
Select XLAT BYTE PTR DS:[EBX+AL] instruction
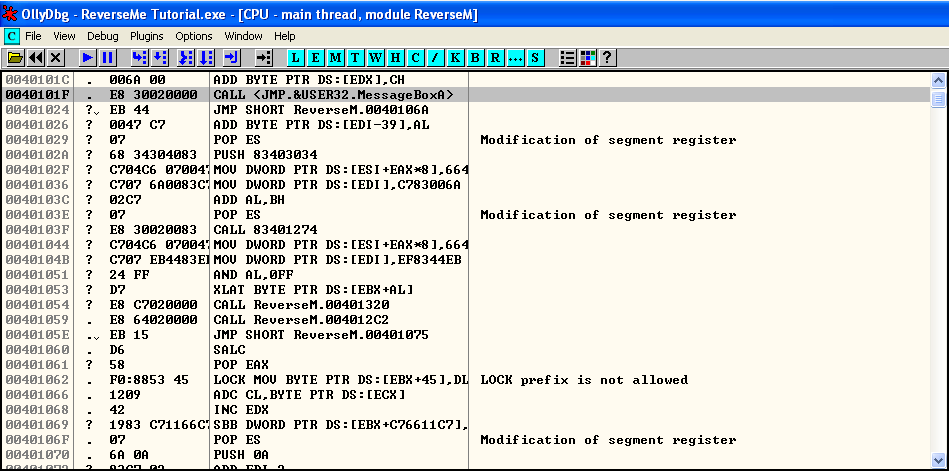click(314, 290)
